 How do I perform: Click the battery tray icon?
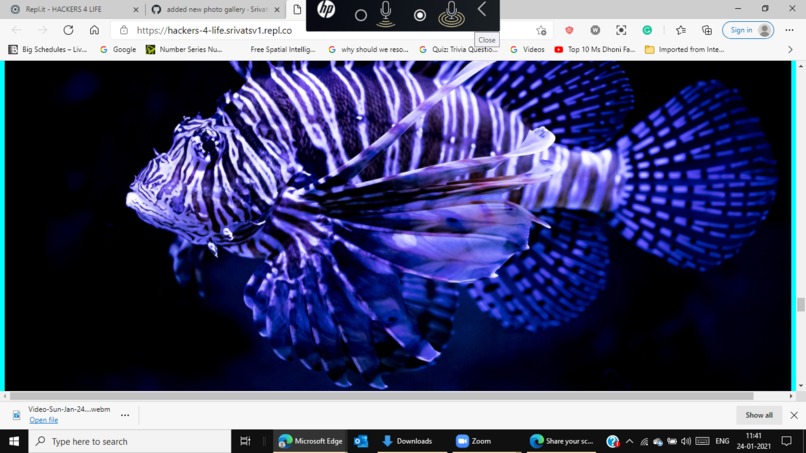[x=672, y=441]
